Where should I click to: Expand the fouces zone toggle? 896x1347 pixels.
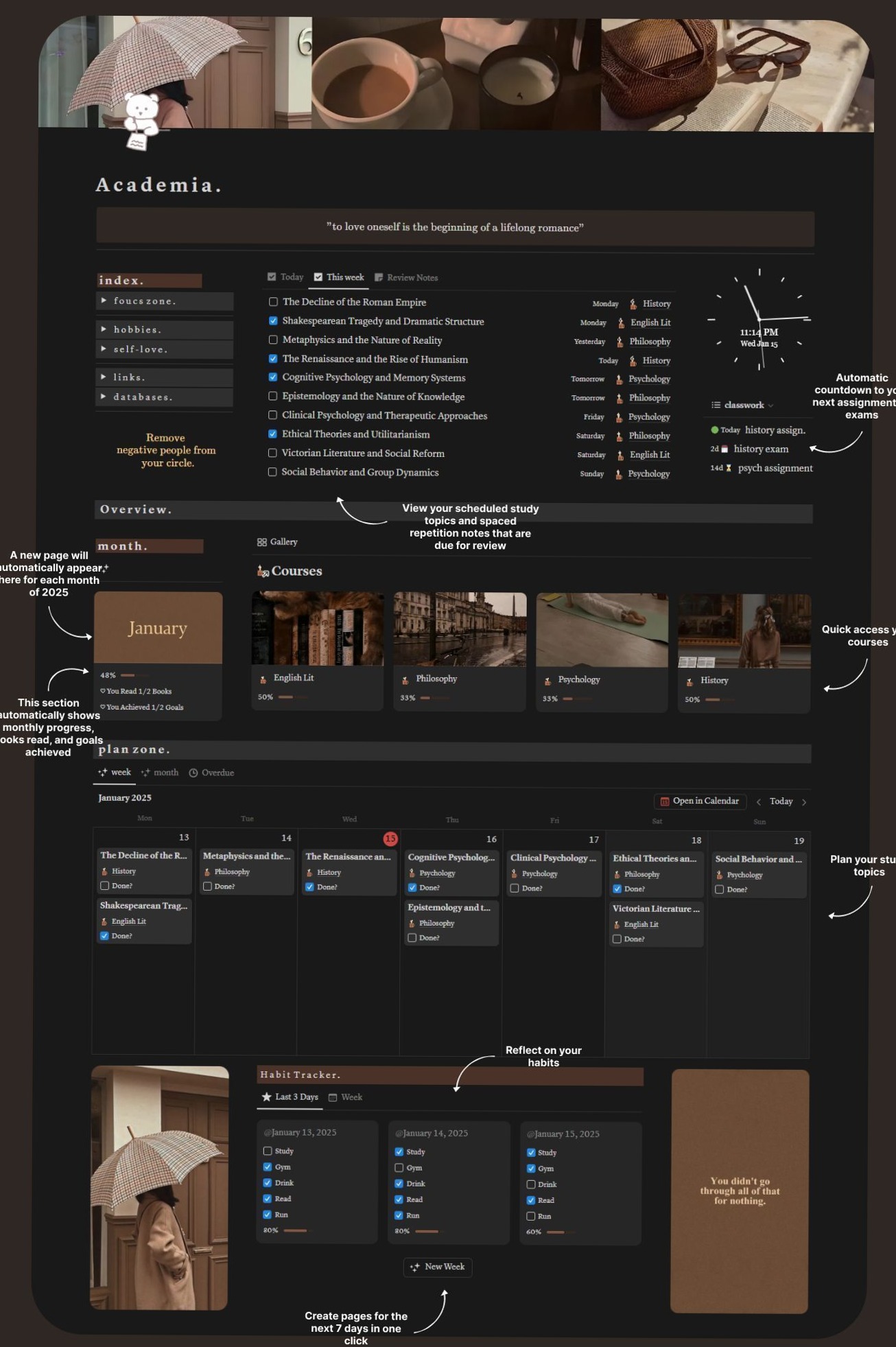point(104,301)
